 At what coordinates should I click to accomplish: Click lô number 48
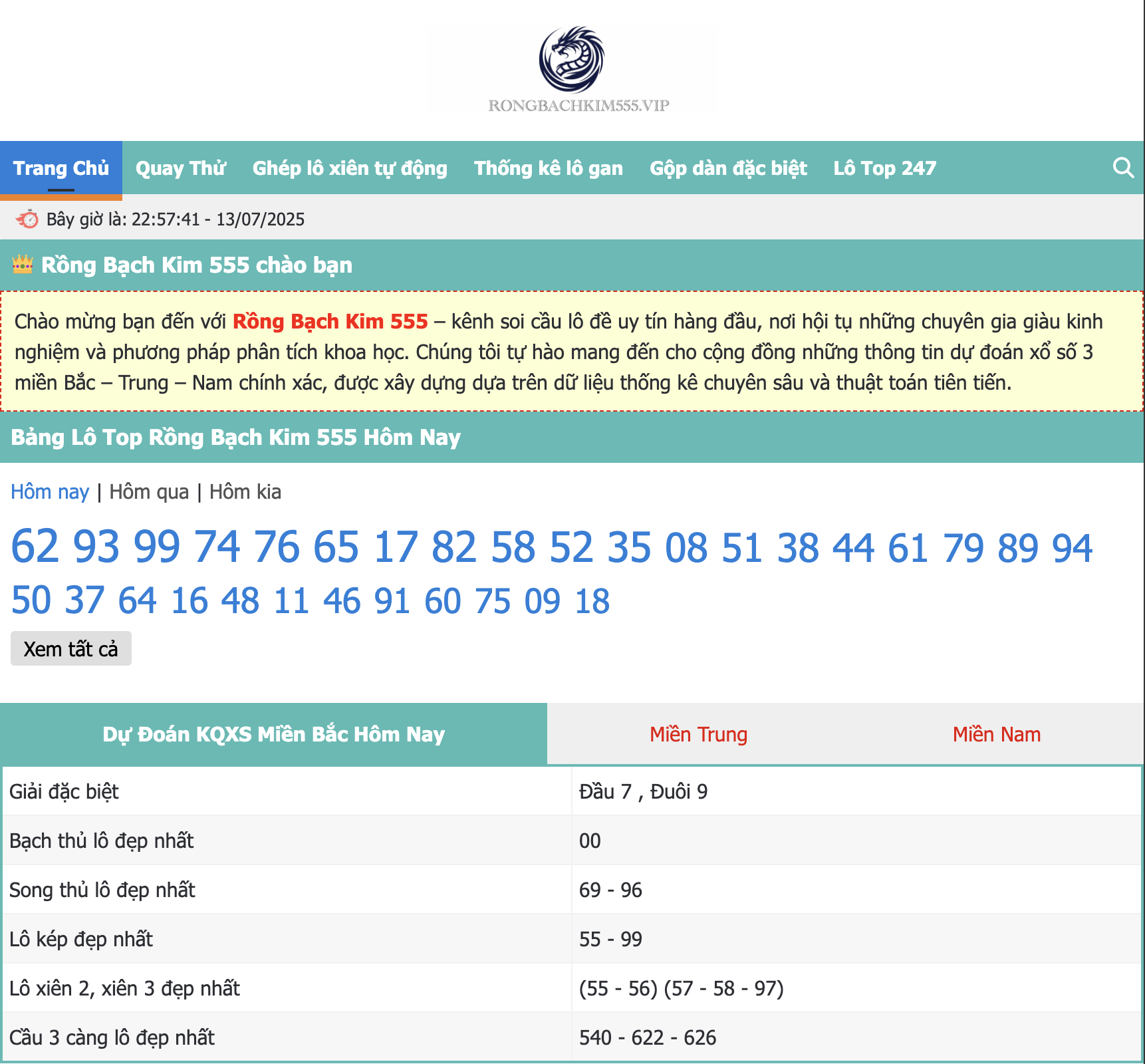pyautogui.click(x=240, y=600)
